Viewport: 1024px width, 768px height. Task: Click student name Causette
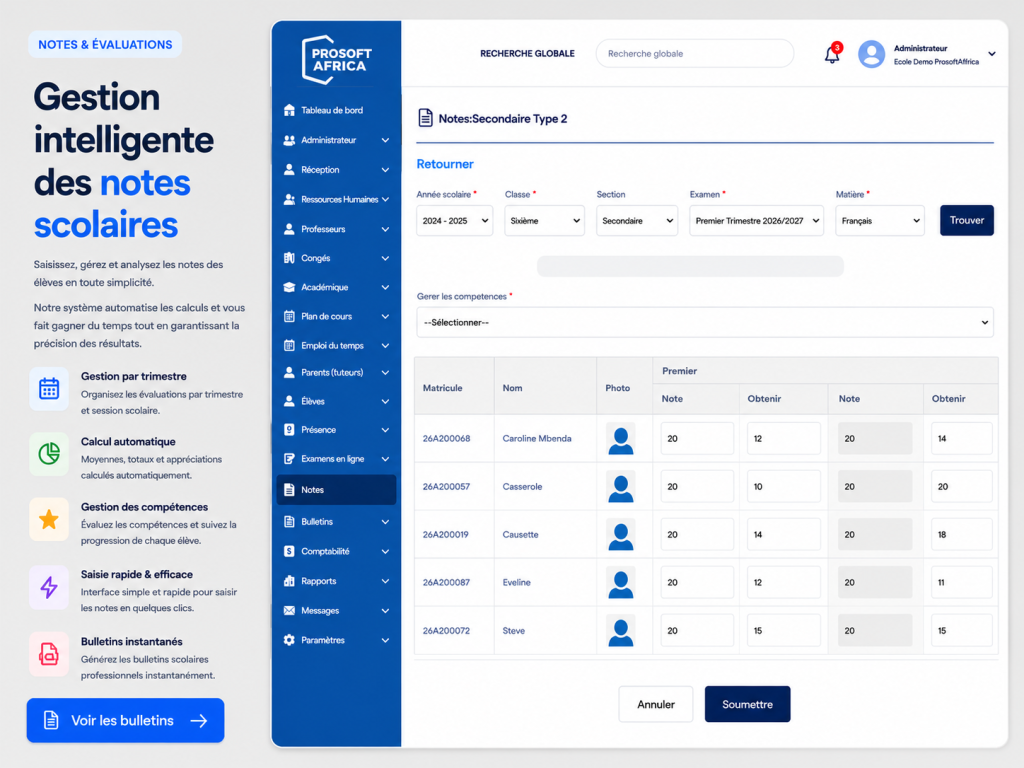coord(520,534)
